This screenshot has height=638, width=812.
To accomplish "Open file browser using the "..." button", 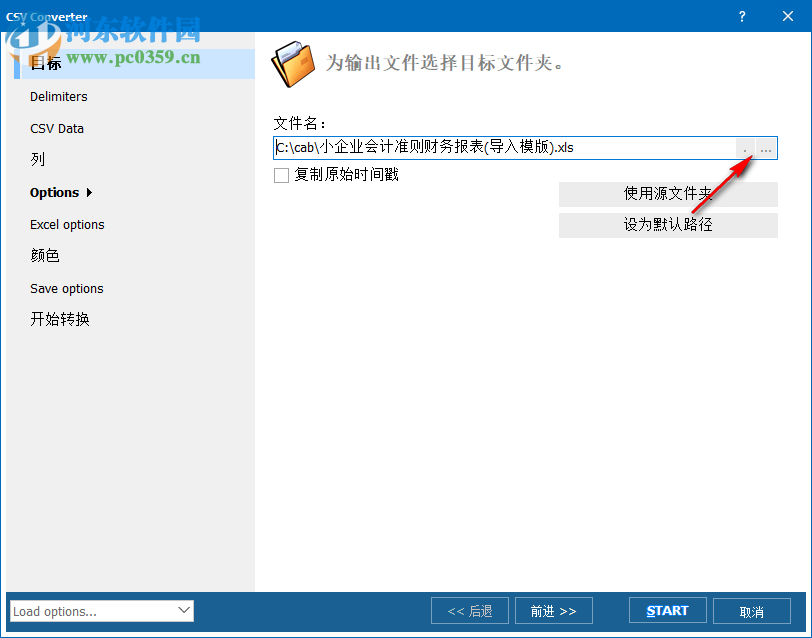I will click(x=765, y=147).
